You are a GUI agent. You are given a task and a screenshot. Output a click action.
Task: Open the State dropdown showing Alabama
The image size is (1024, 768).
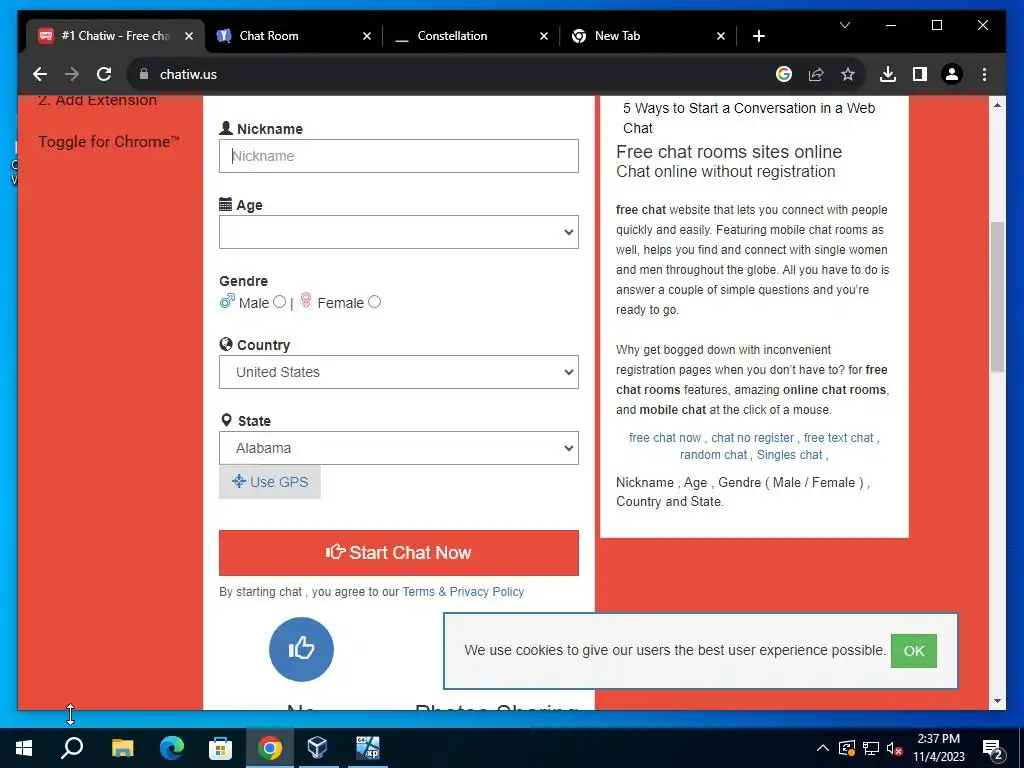(398, 448)
